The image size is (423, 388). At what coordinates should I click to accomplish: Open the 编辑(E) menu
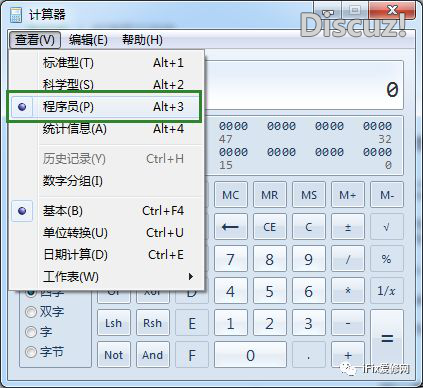[88, 40]
